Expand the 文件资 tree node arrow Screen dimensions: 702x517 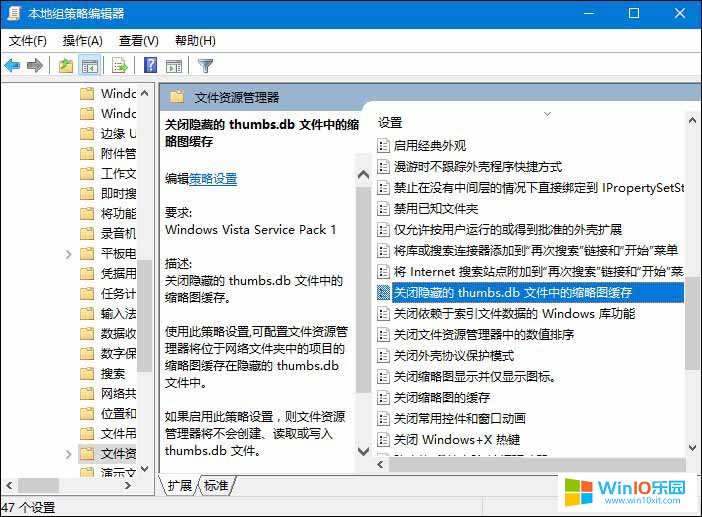pyautogui.click(x=68, y=454)
